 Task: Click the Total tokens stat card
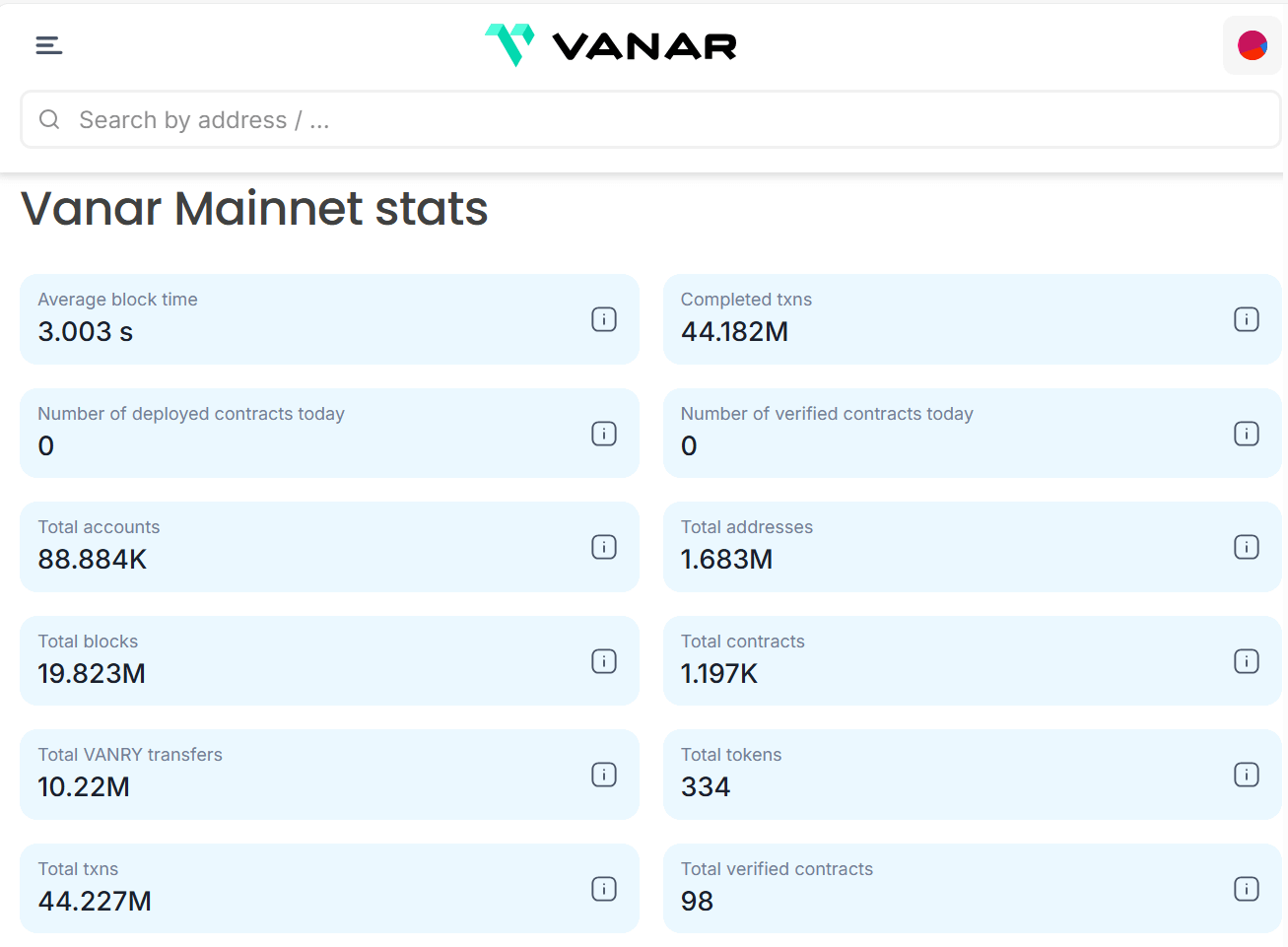pyautogui.click(x=936, y=775)
